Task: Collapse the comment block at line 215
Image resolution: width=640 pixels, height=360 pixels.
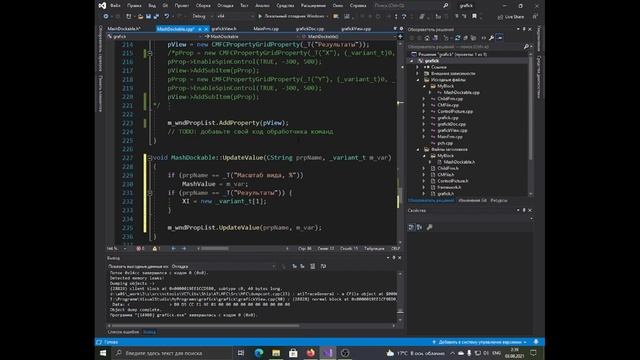Action: point(150,53)
